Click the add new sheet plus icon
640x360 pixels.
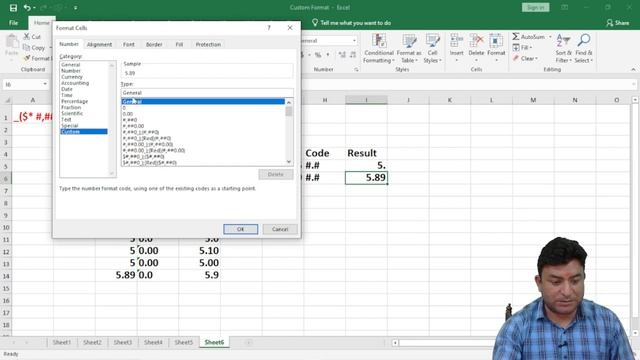[248, 342]
